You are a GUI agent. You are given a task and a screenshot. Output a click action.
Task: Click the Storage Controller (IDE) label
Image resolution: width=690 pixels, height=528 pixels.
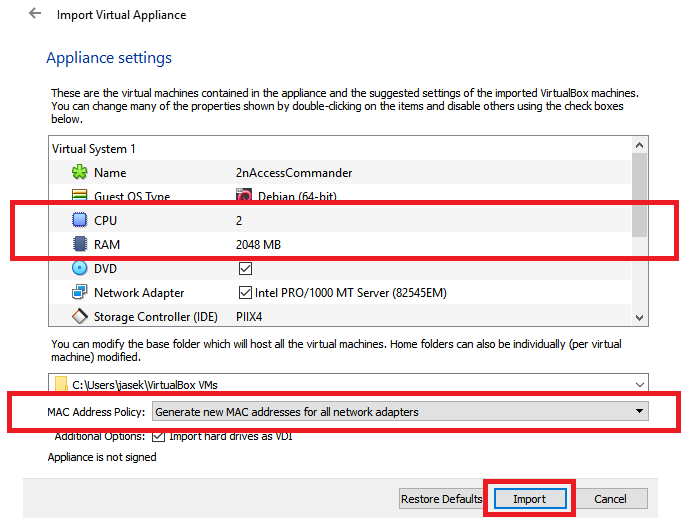click(156, 317)
